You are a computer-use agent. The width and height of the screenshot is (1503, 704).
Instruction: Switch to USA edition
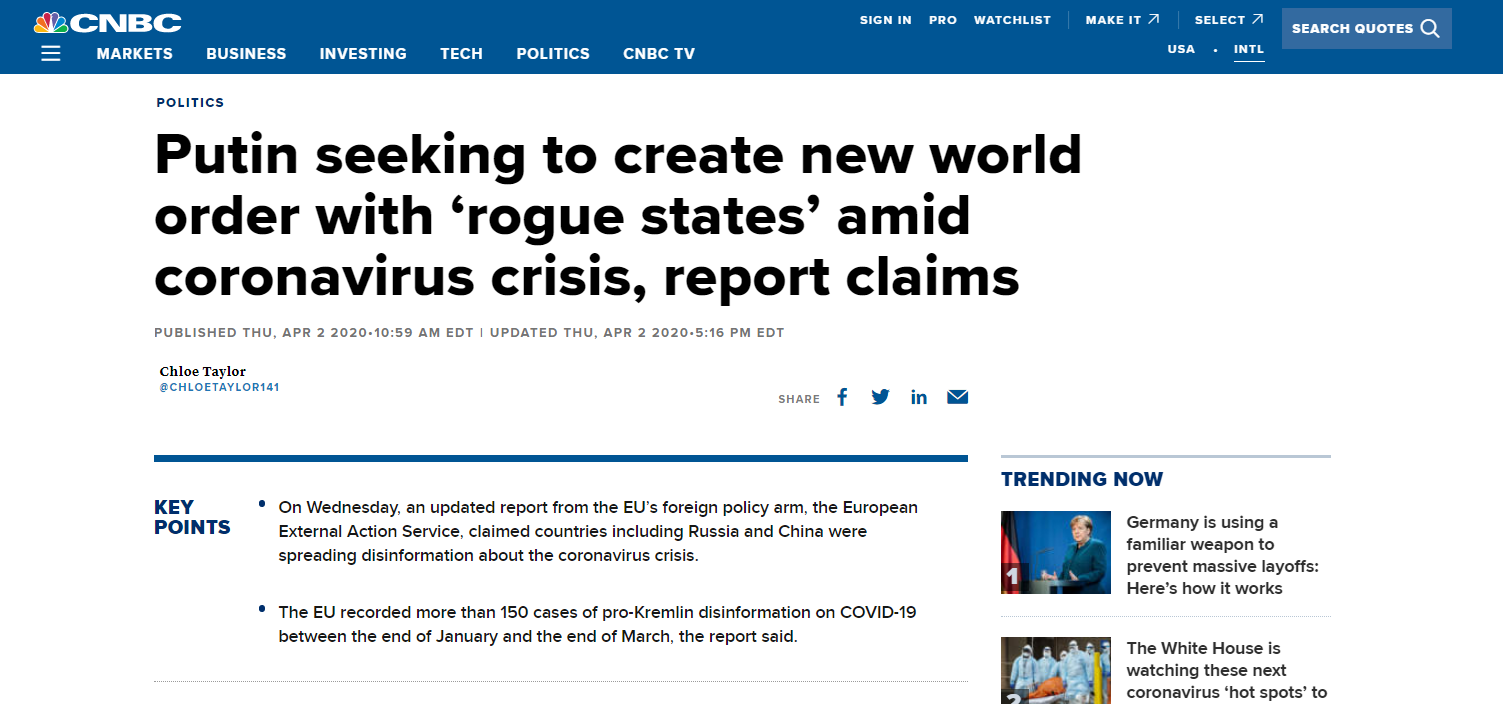click(1181, 49)
